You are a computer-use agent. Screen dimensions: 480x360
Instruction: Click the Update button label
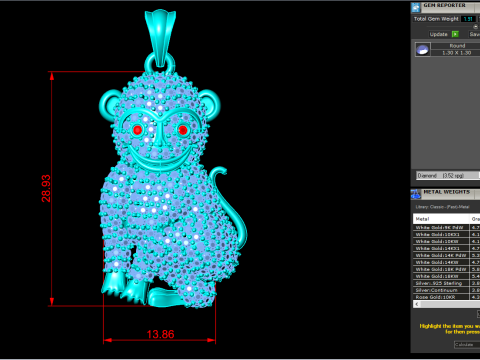438,34
